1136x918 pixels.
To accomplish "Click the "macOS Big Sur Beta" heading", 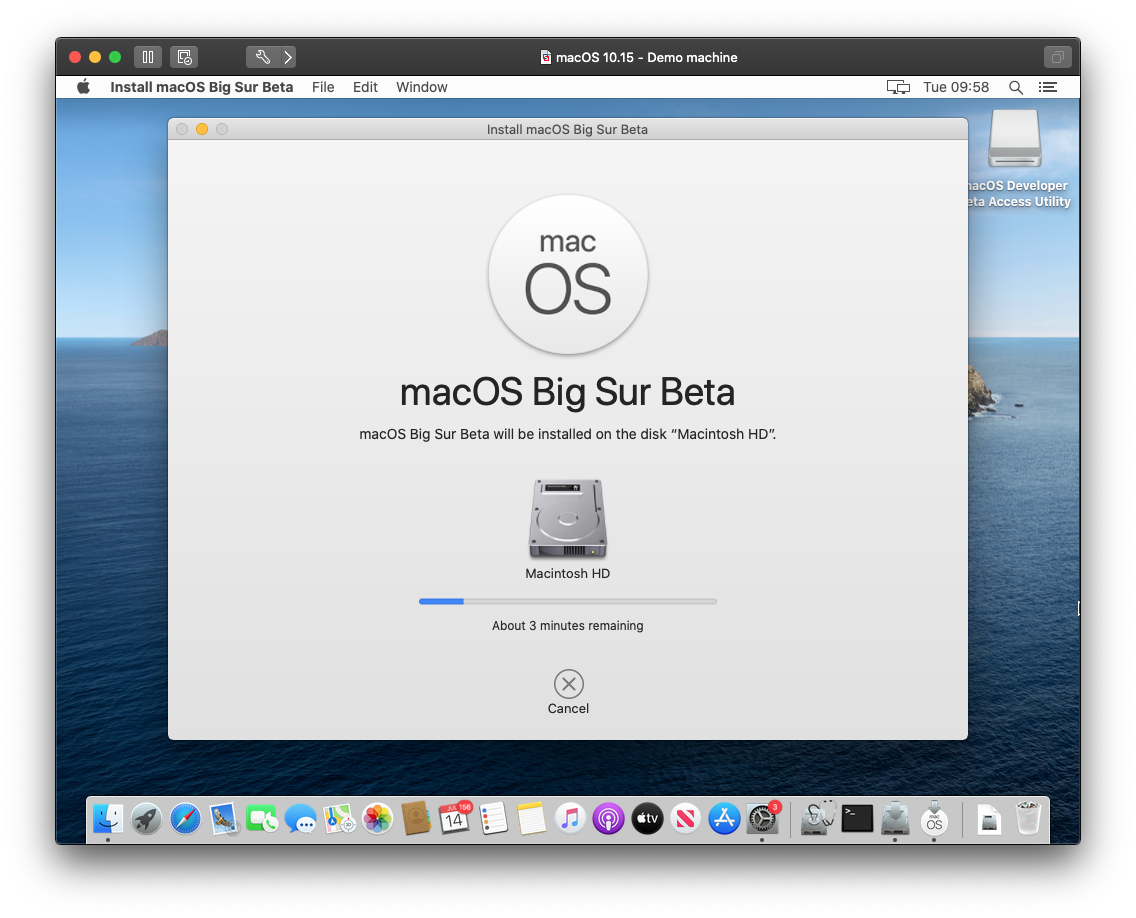I will point(567,392).
